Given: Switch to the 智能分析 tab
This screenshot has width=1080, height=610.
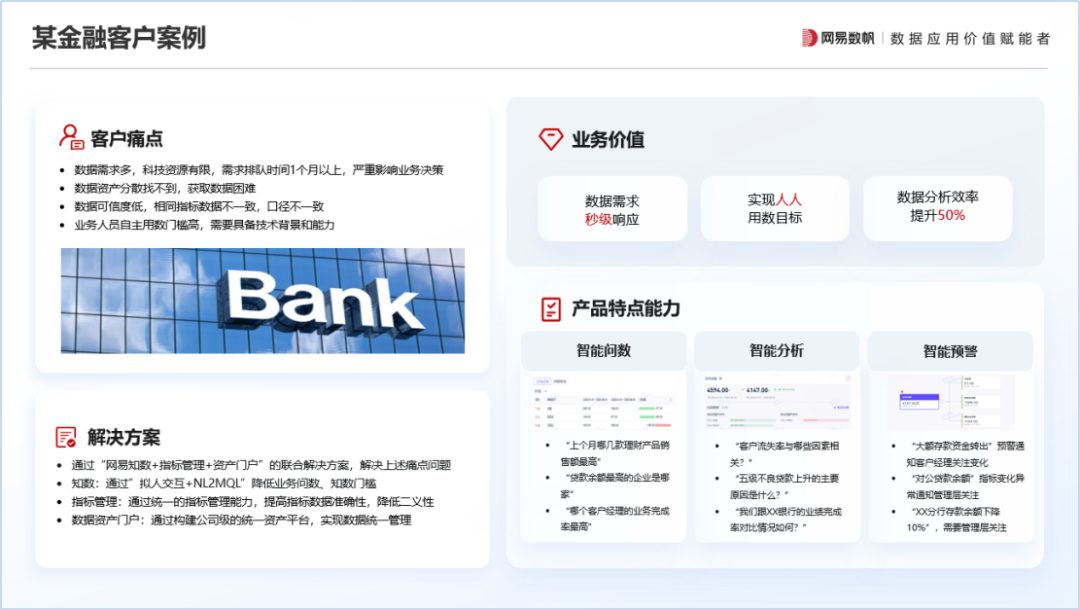Looking at the screenshot, I should click(776, 350).
